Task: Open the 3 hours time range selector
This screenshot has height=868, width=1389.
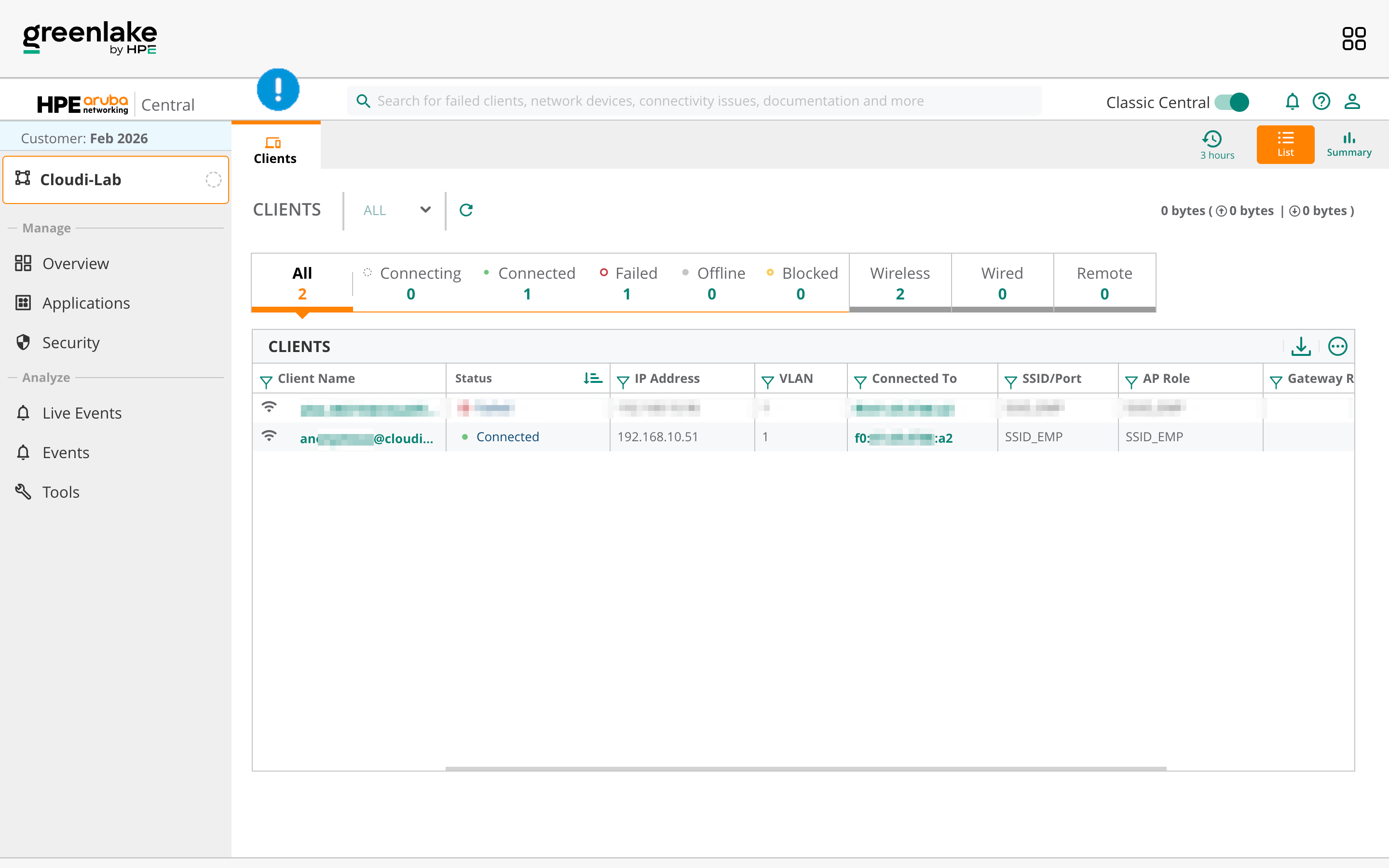Action: (x=1217, y=145)
